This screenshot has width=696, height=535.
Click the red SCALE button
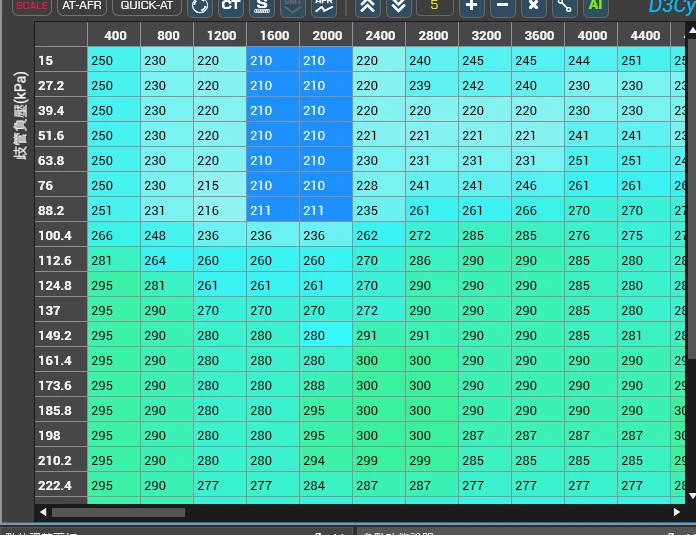tap(32, 6)
